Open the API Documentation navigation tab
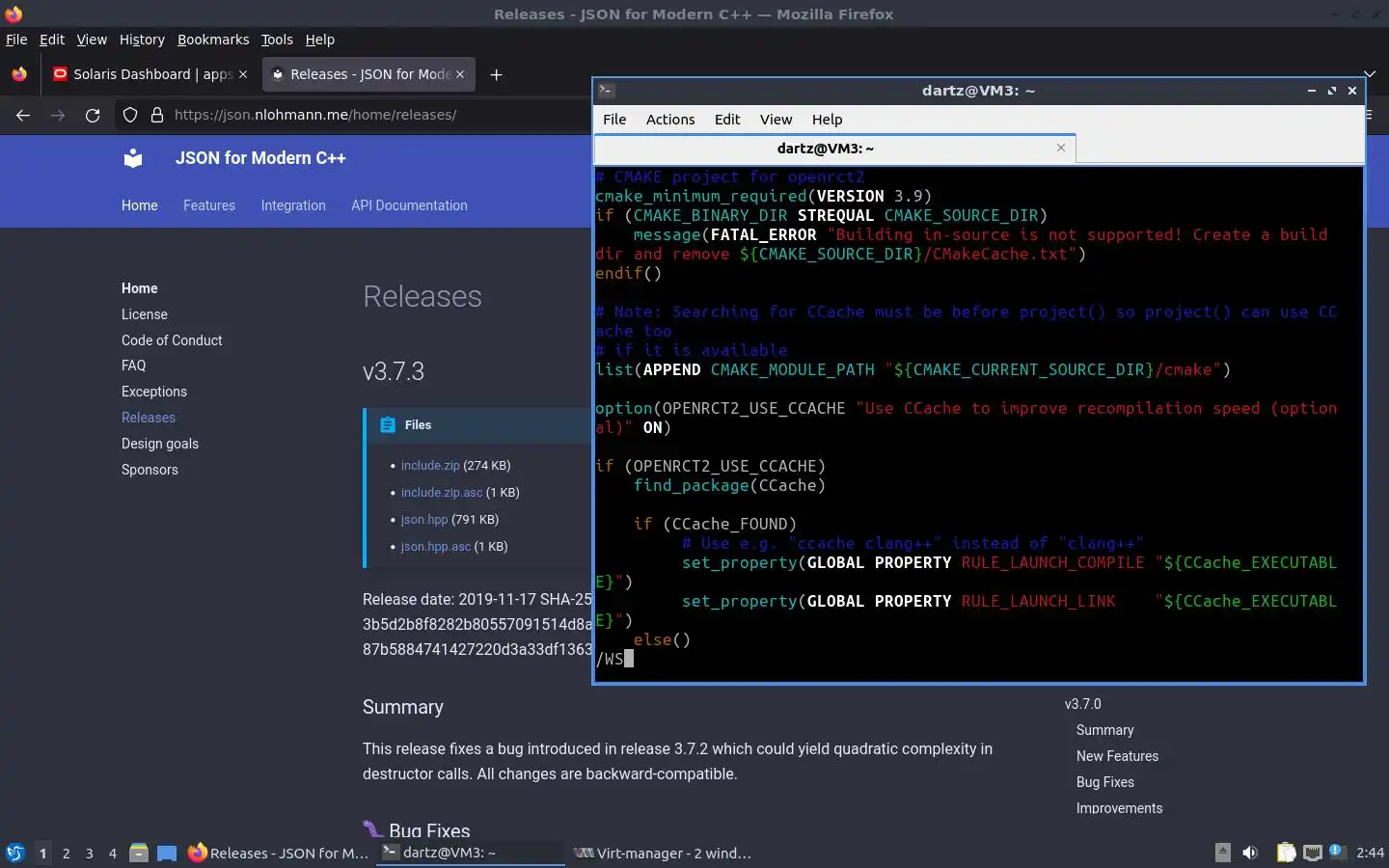This screenshot has width=1389, height=868. tap(409, 205)
